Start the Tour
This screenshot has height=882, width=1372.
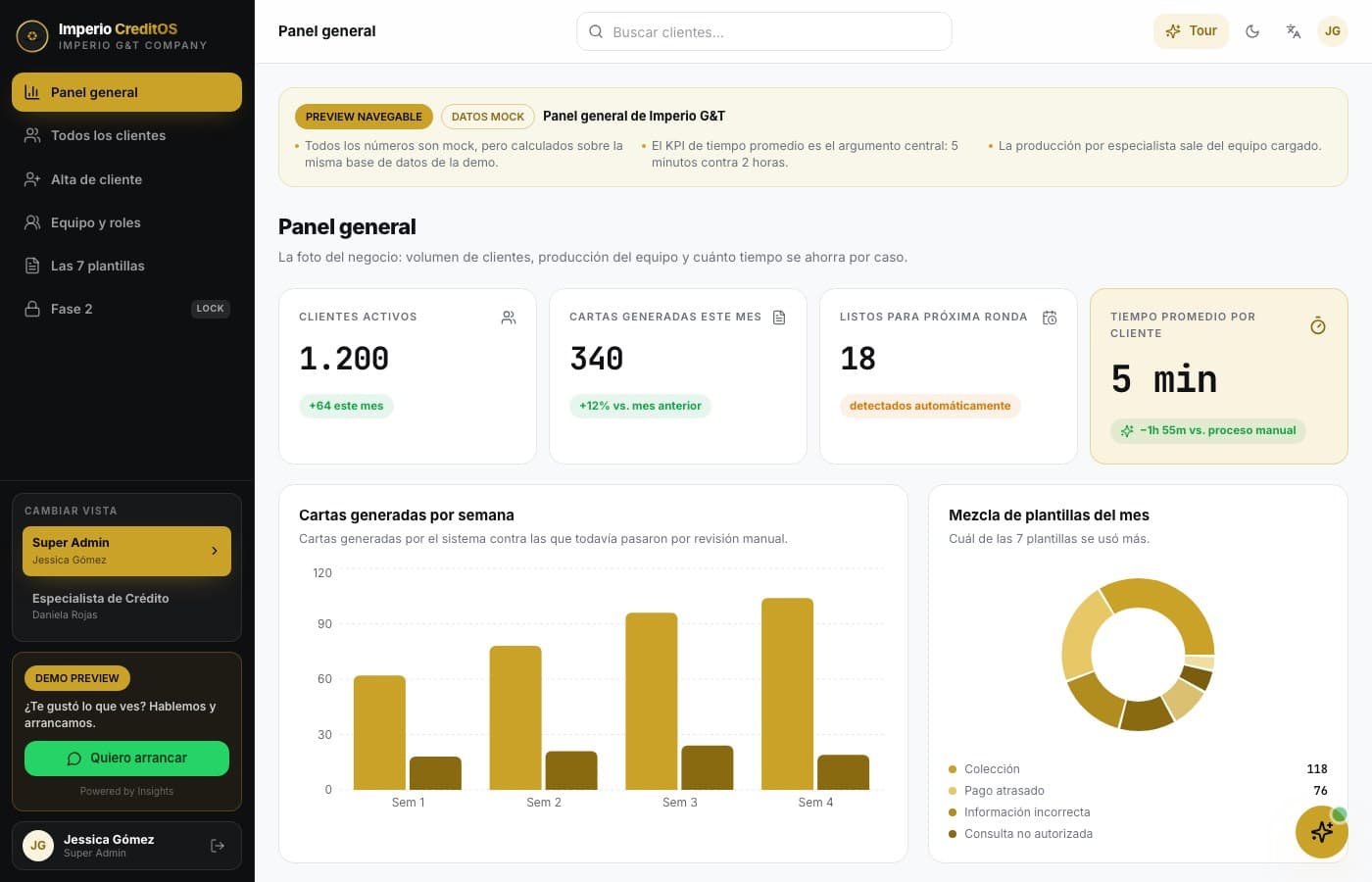coord(1191,31)
